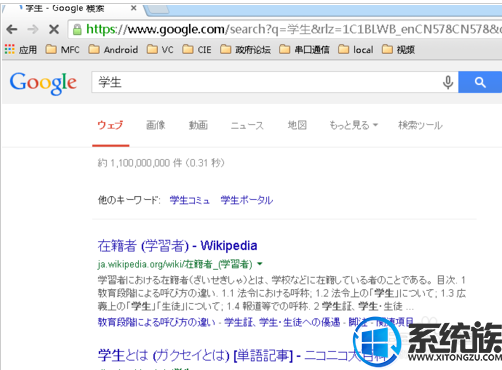The height and width of the screenshot is (370, 502).
Task: Expand the arrow beside ja.wikipedia.org URL
Action: pos(260,264)
